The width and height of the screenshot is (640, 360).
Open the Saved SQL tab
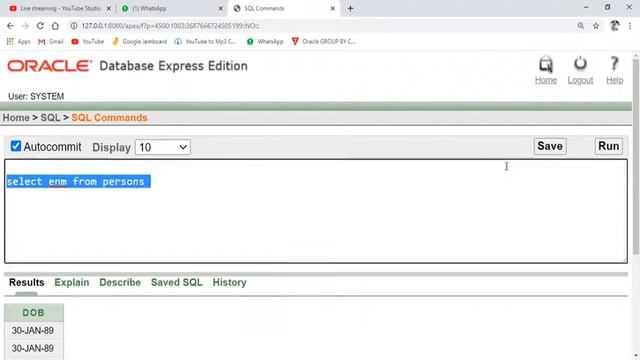[x=177, y=282]
